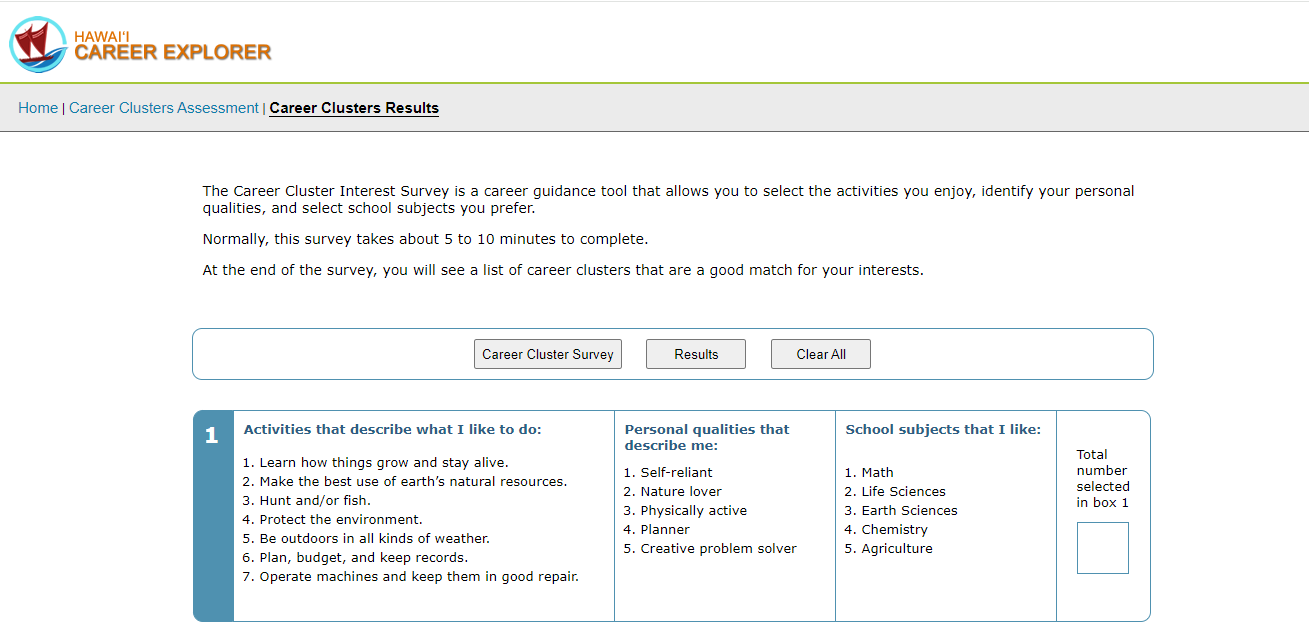Select the Career Clusters Results tab
1309x635 pixels.
[x=354, y=108]
